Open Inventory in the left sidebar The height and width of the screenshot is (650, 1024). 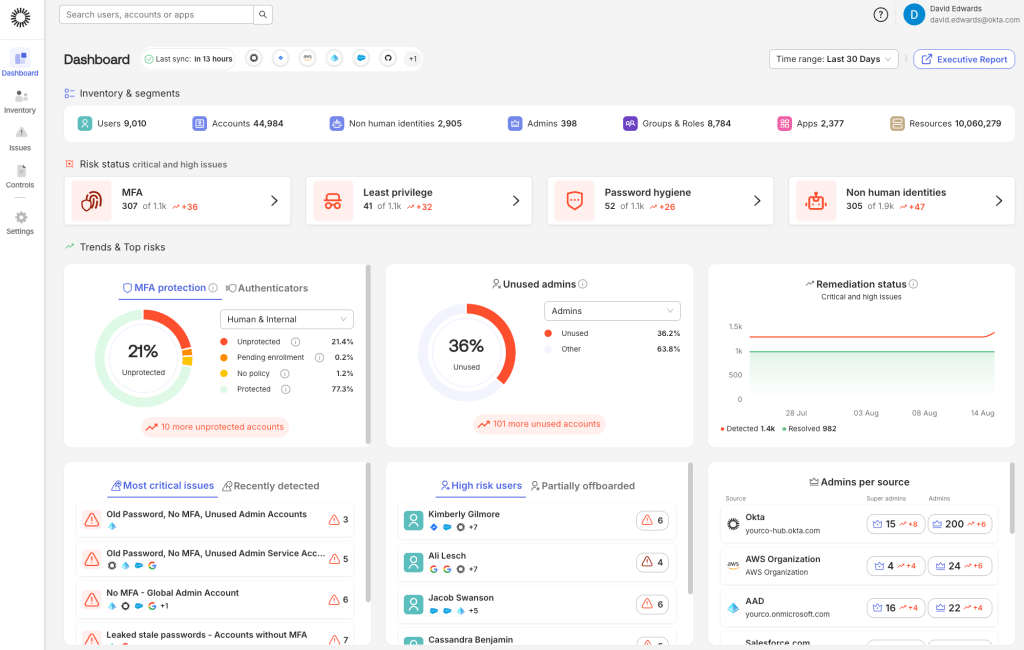(x=20, y=101)
